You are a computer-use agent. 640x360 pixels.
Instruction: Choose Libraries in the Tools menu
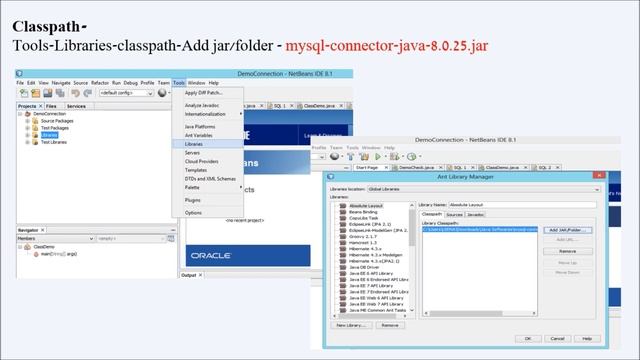208,144
